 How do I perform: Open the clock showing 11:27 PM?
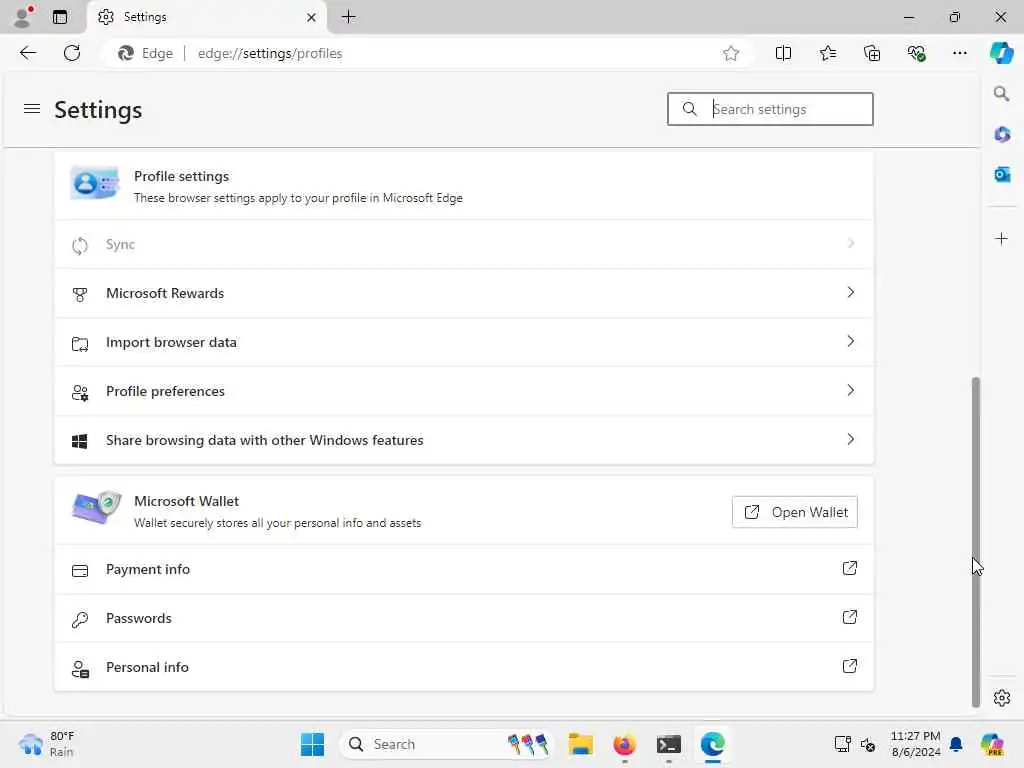click(x=916, y=744)
